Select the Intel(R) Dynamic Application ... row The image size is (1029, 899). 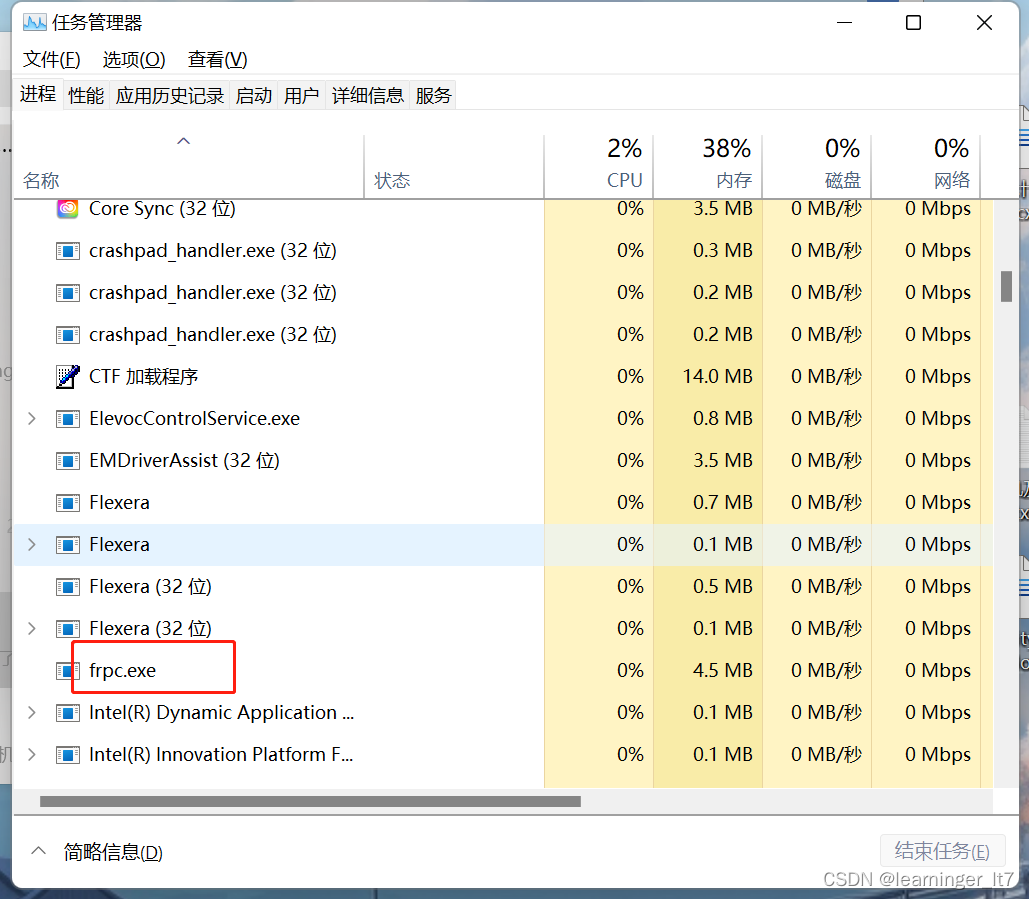(x=503, y=713)
